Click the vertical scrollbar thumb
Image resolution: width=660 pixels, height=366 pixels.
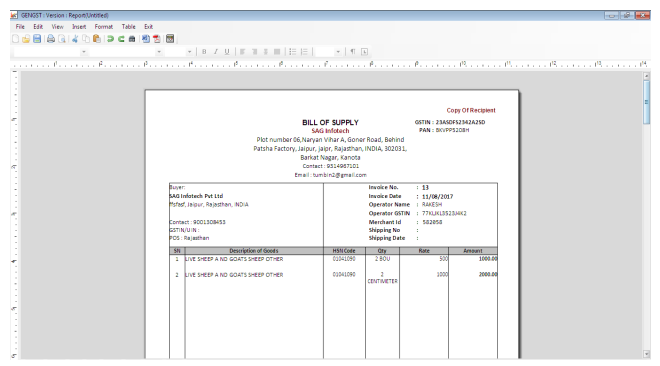point(647,102)
